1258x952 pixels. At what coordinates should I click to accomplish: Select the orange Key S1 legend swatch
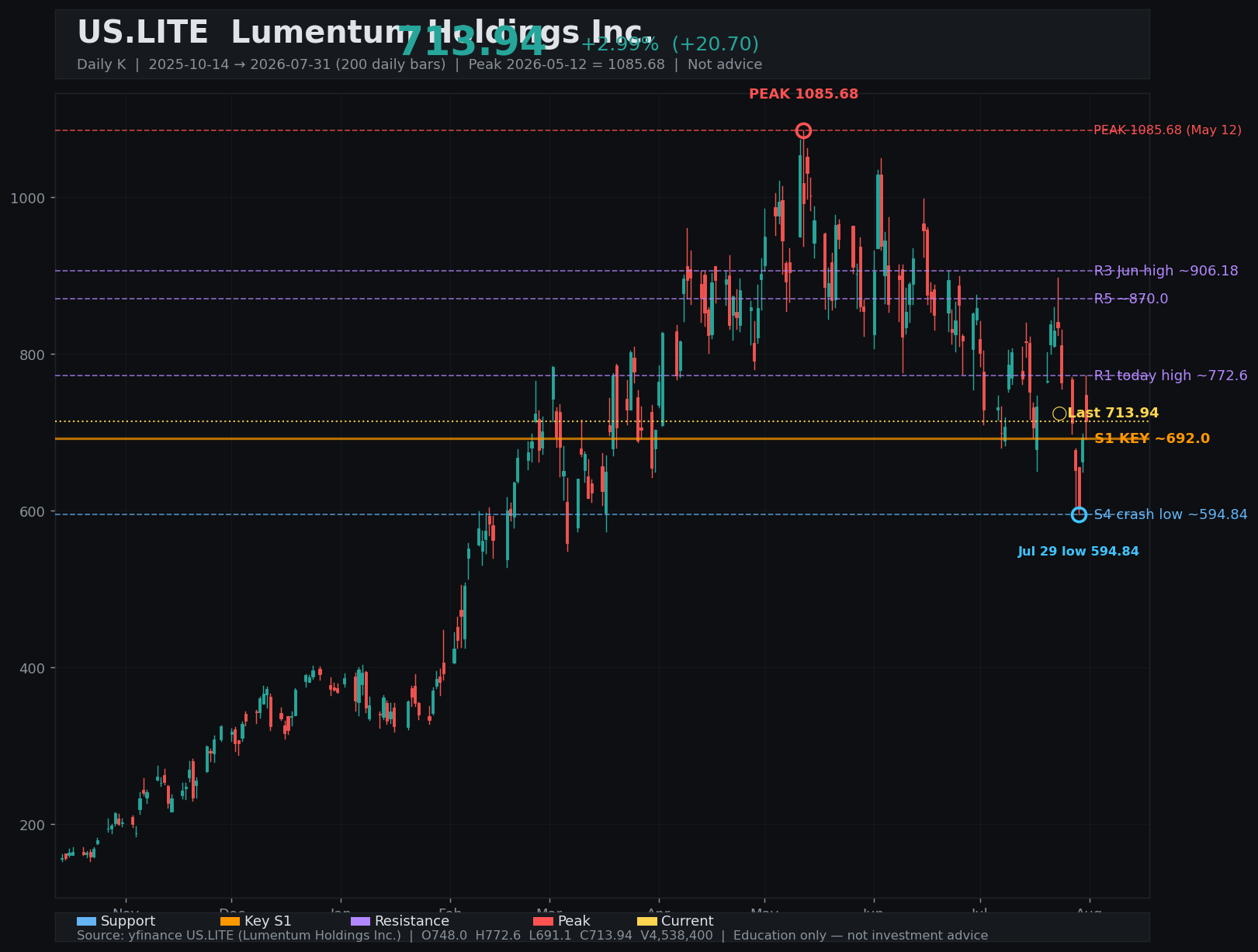[230, 921]
